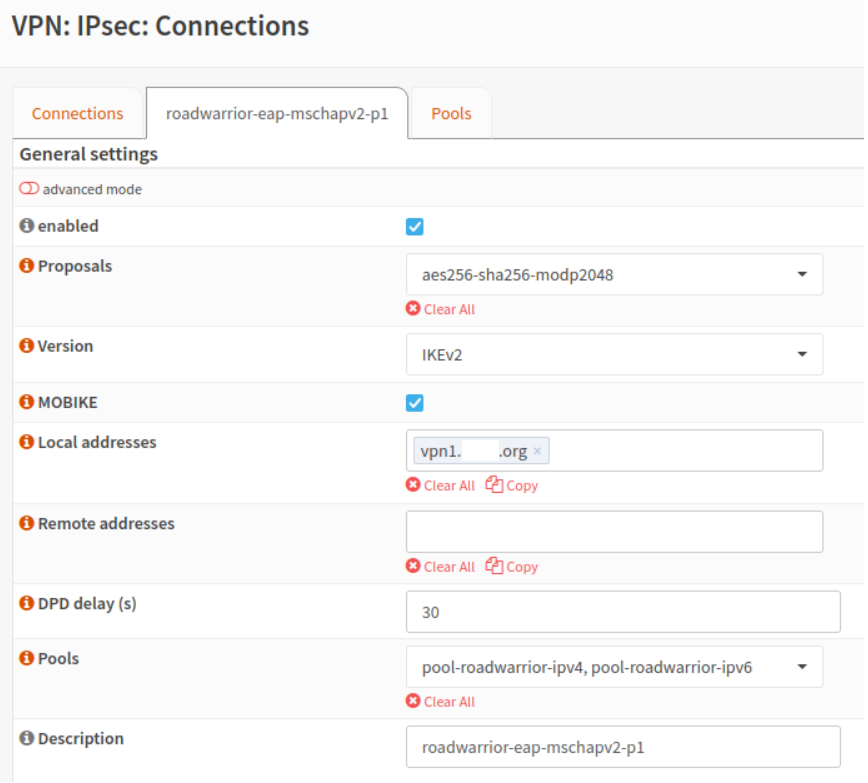Click the info icon beside Version
The image size is (868, 783).
click(26, 345)
